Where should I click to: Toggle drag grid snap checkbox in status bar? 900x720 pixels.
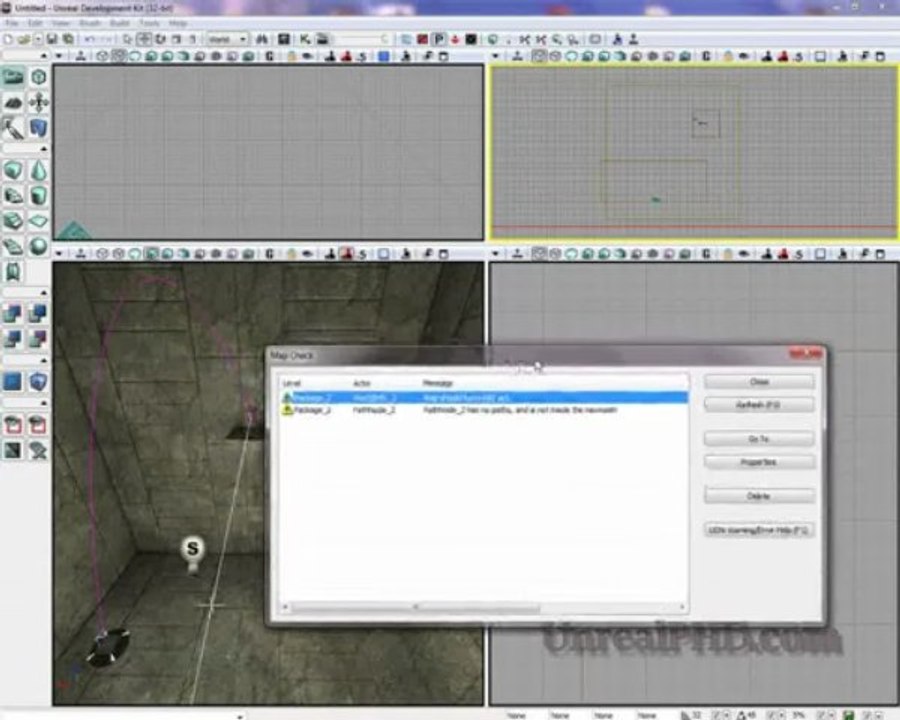point(716,715)
